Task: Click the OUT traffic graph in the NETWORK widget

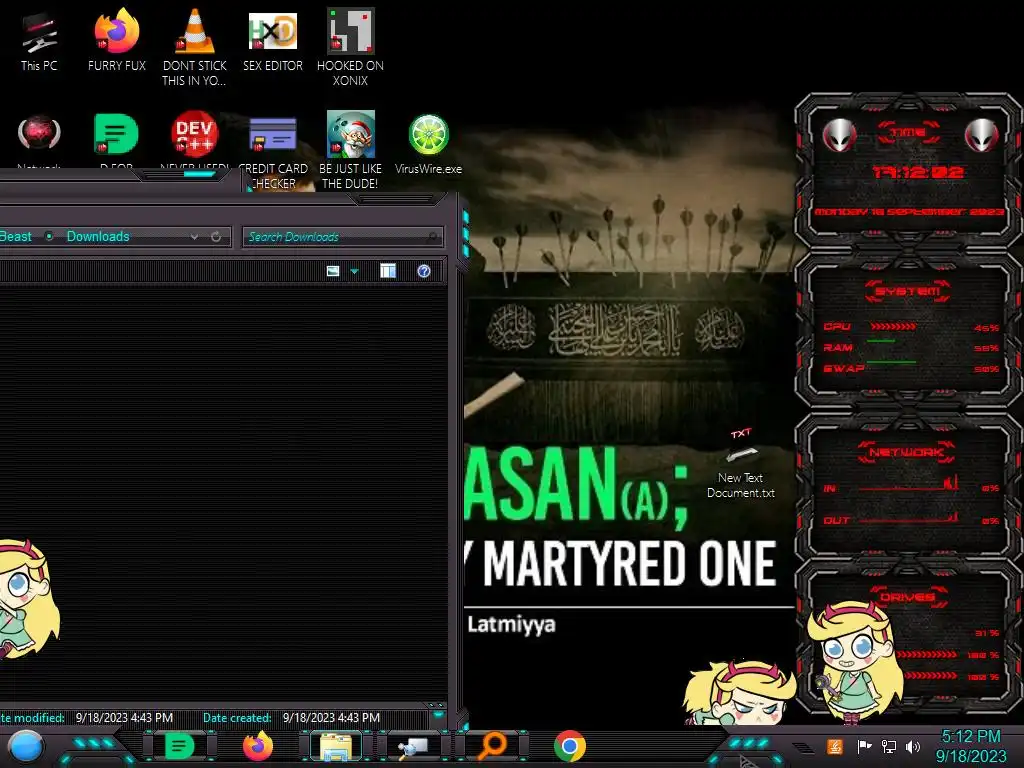Action: tap(909, 517)
